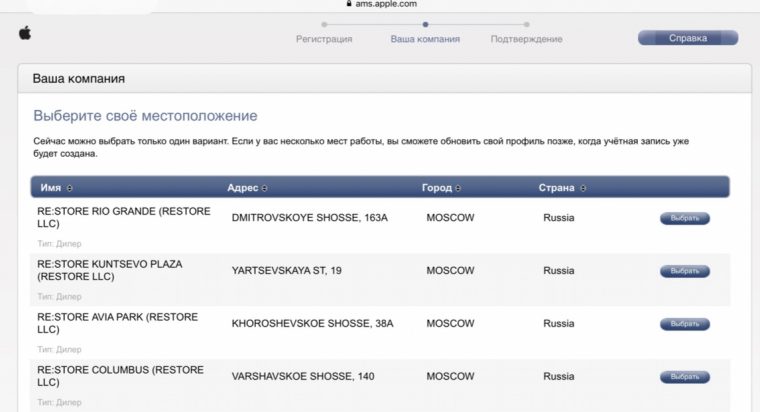Click sort arrows icon beside Имя
Image resolution: width=760 pixels, height=412 pixels.
[70, 188]
